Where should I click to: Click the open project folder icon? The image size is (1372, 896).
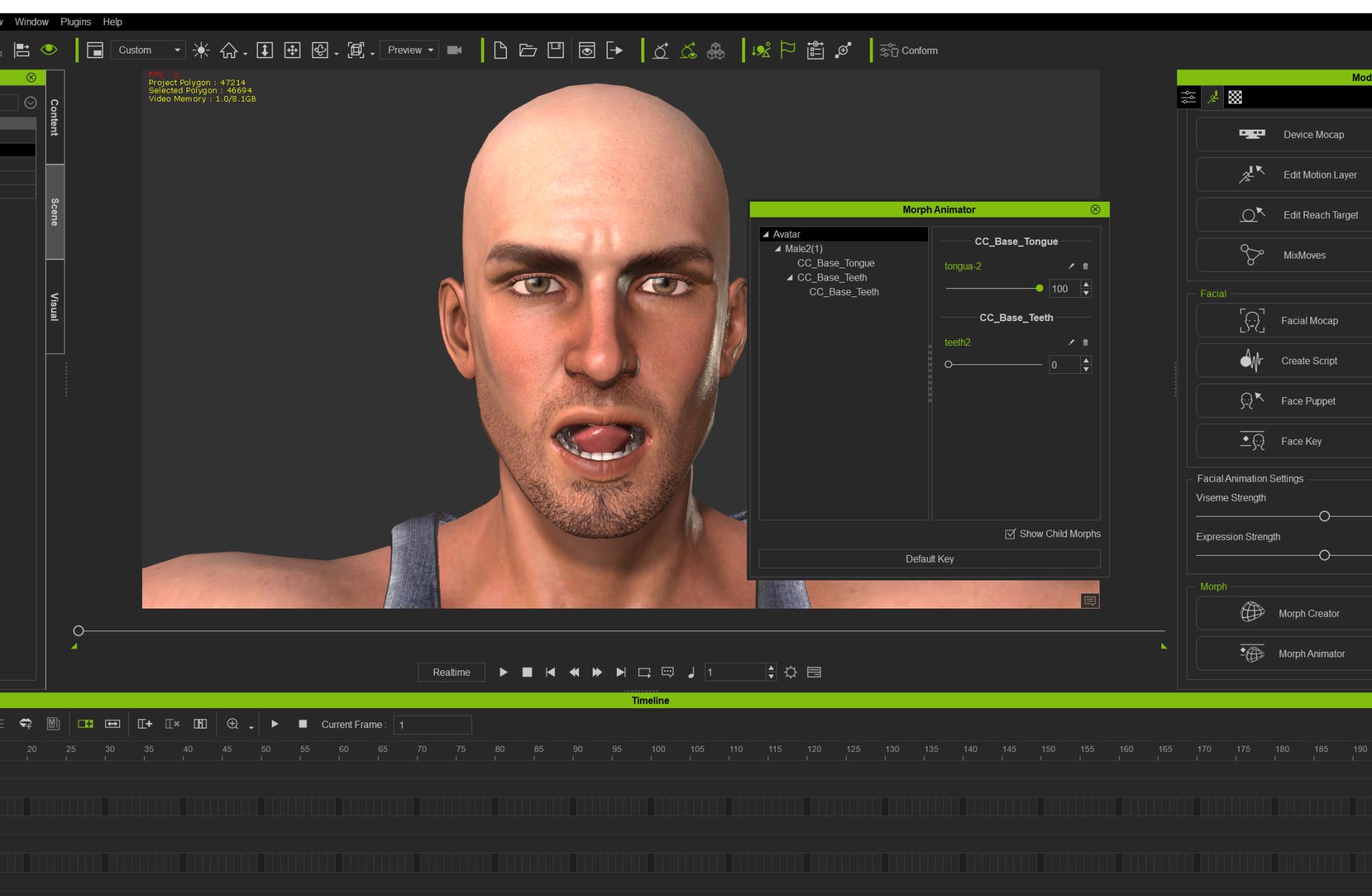click(528, 50)
